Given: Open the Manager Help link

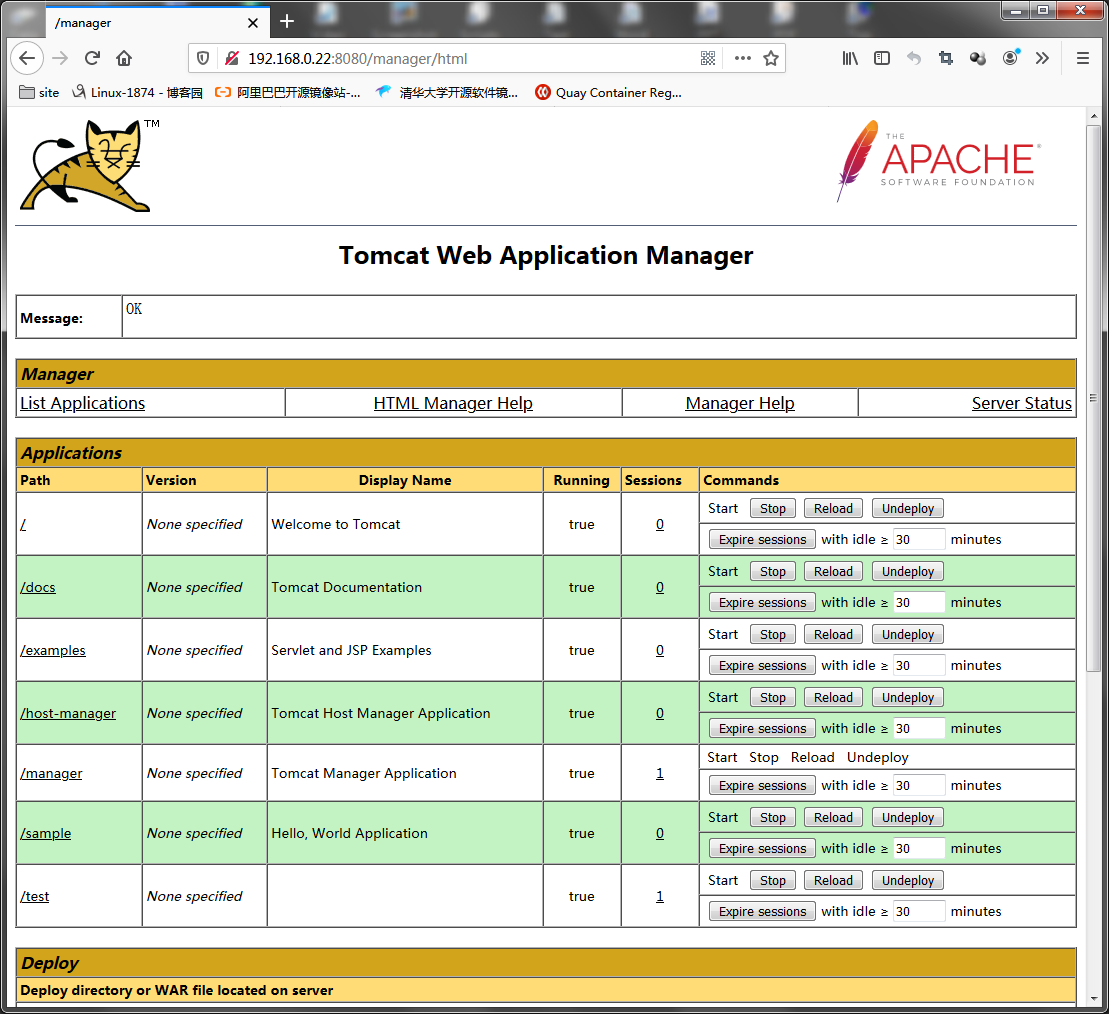Looking at the screenshot, I should pyautogui.click(x=740, y=403).
